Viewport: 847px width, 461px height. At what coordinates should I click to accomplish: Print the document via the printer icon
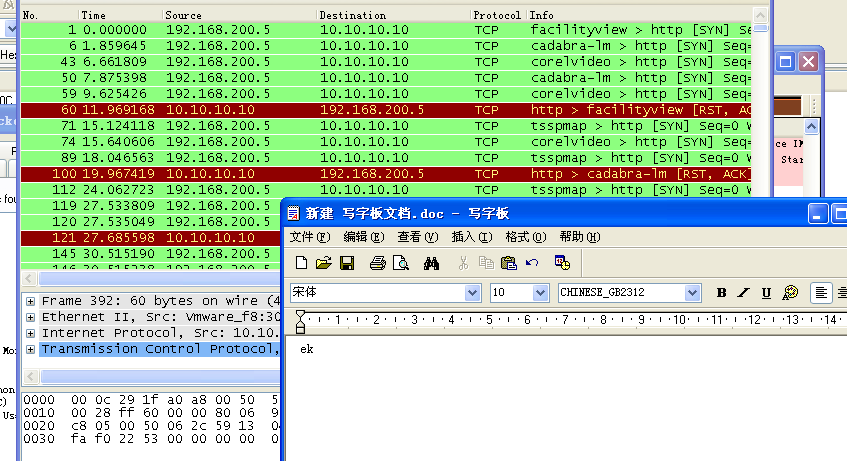(x=378, y=263)
